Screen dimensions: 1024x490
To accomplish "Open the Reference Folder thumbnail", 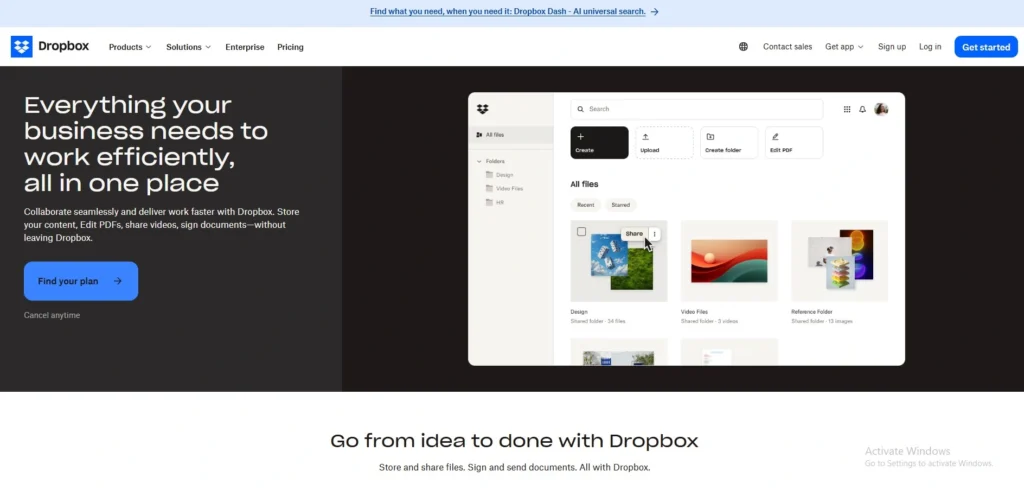I will click(840, 261).
